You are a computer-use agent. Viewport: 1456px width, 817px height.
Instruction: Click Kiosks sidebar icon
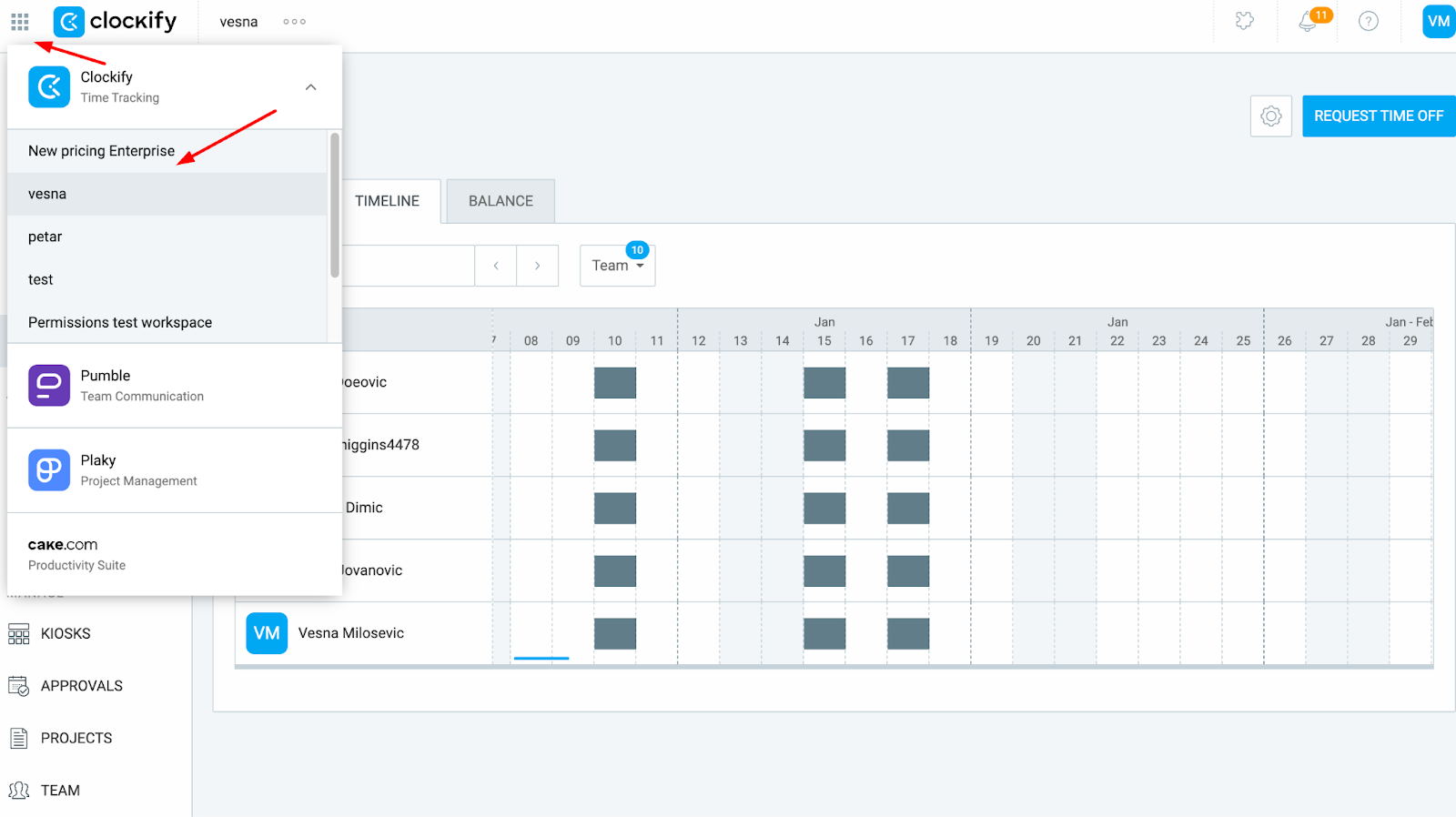click(x=19, y=634)
